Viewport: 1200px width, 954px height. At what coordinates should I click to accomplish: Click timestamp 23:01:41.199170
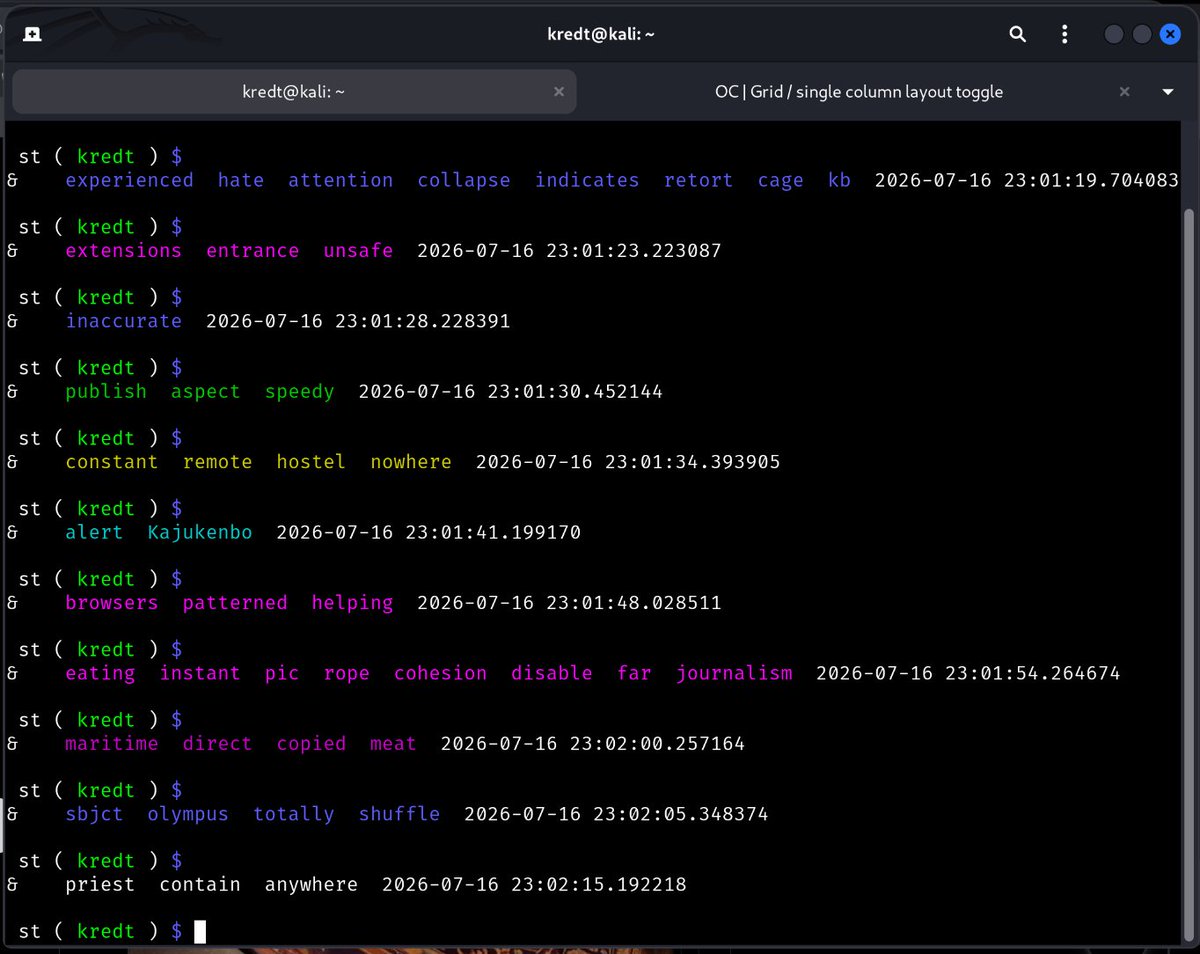coord(493,532)
